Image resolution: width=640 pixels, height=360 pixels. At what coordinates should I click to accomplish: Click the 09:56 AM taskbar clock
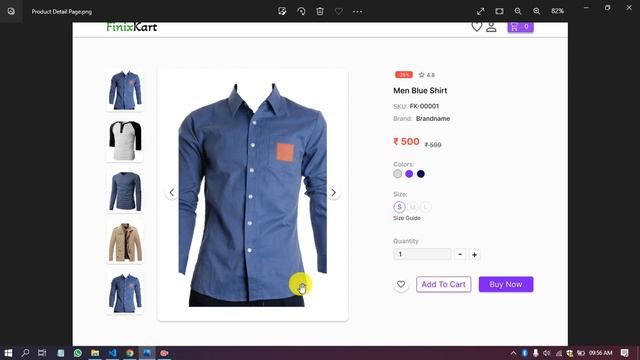[x=600, y=353]
